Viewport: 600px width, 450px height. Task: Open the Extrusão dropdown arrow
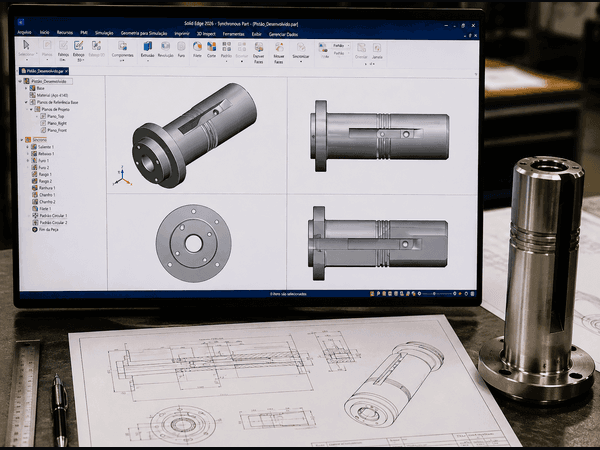[148, 60]
